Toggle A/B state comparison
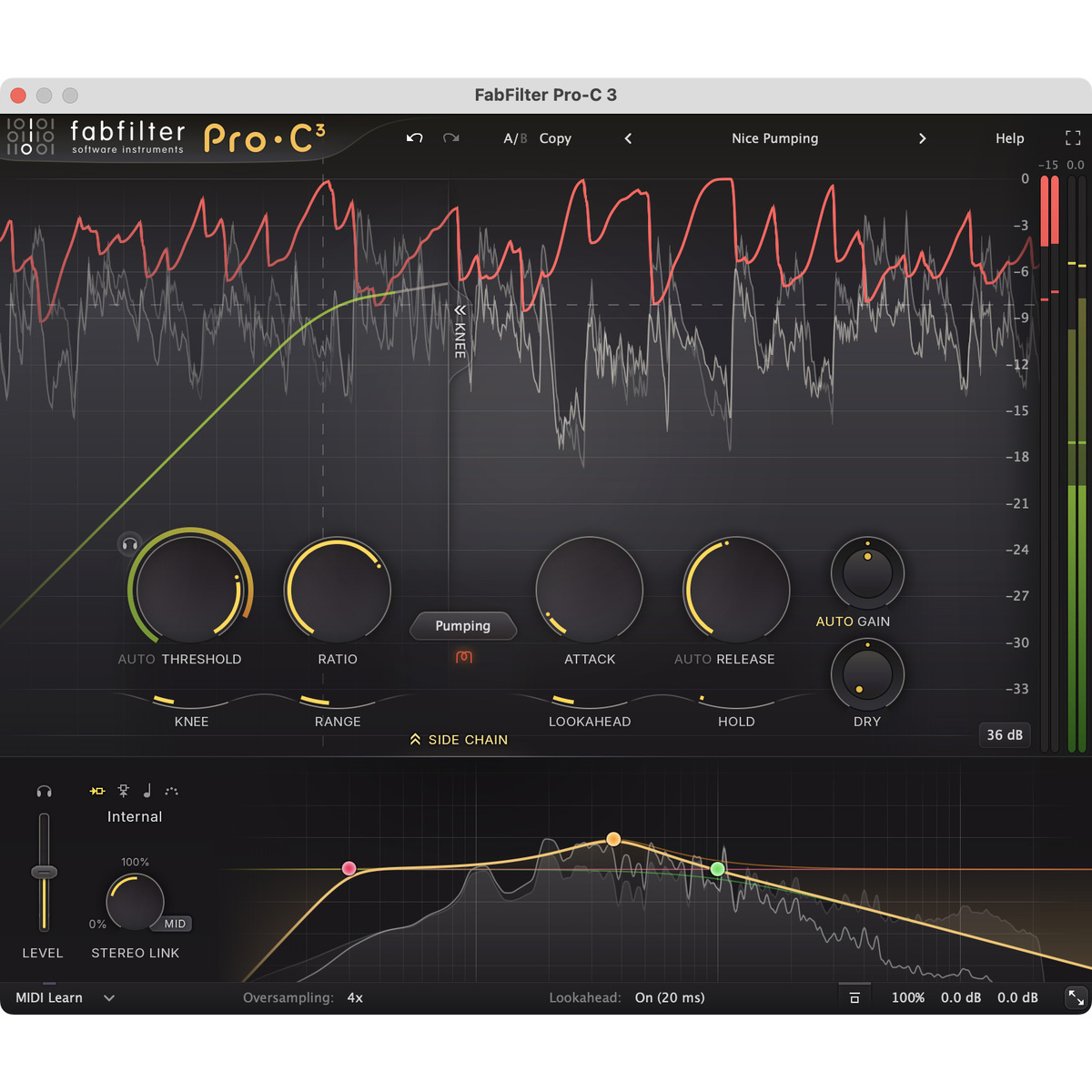1092x1092 pixels. [515, 138]
